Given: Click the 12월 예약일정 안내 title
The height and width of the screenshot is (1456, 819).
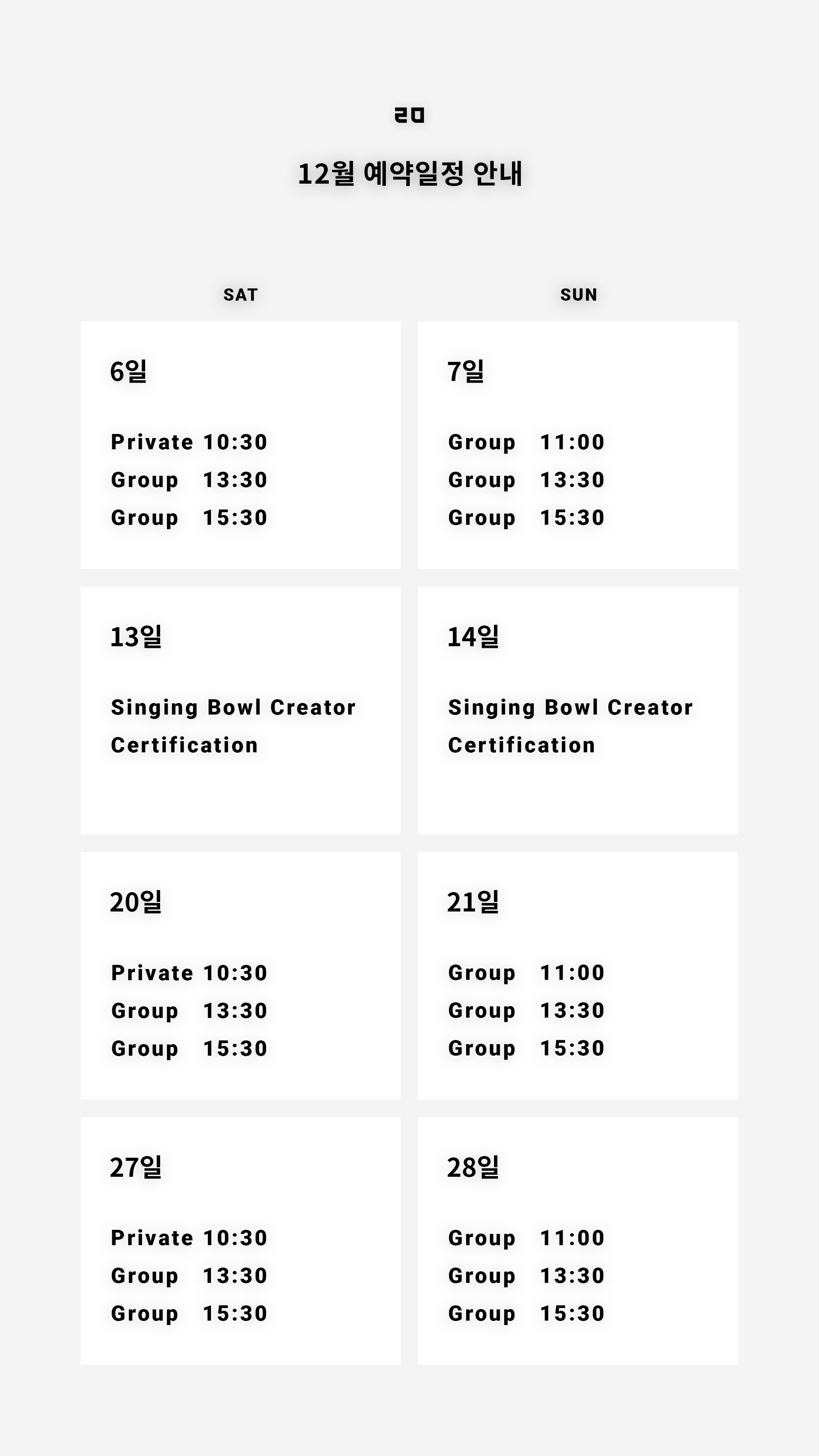Looking at the screenshot, I should (x=409, y=173).
